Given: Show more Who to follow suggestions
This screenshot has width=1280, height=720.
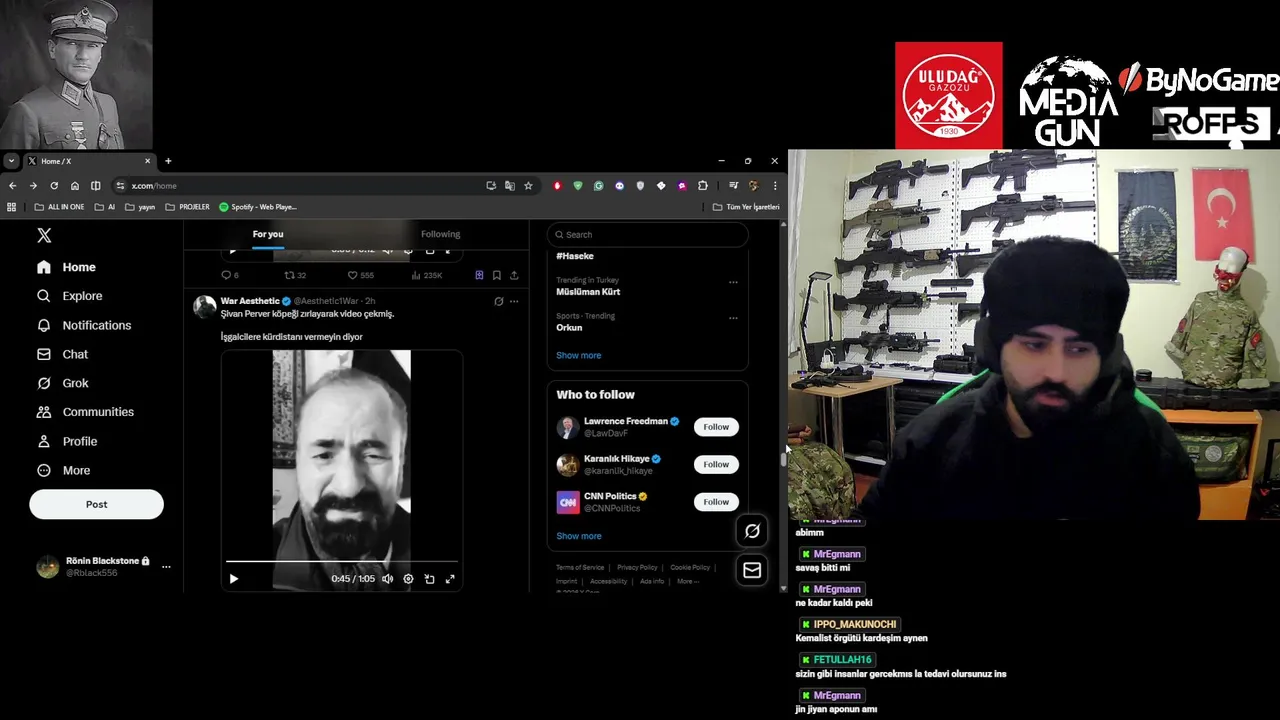Looking at the screenshot, I should [x=579, y=536].
